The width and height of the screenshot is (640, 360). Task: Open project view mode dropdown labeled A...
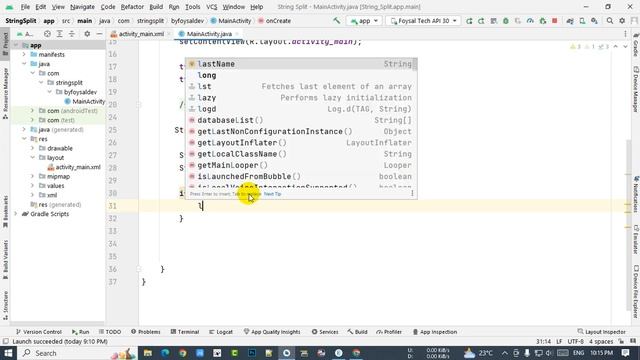25,34
